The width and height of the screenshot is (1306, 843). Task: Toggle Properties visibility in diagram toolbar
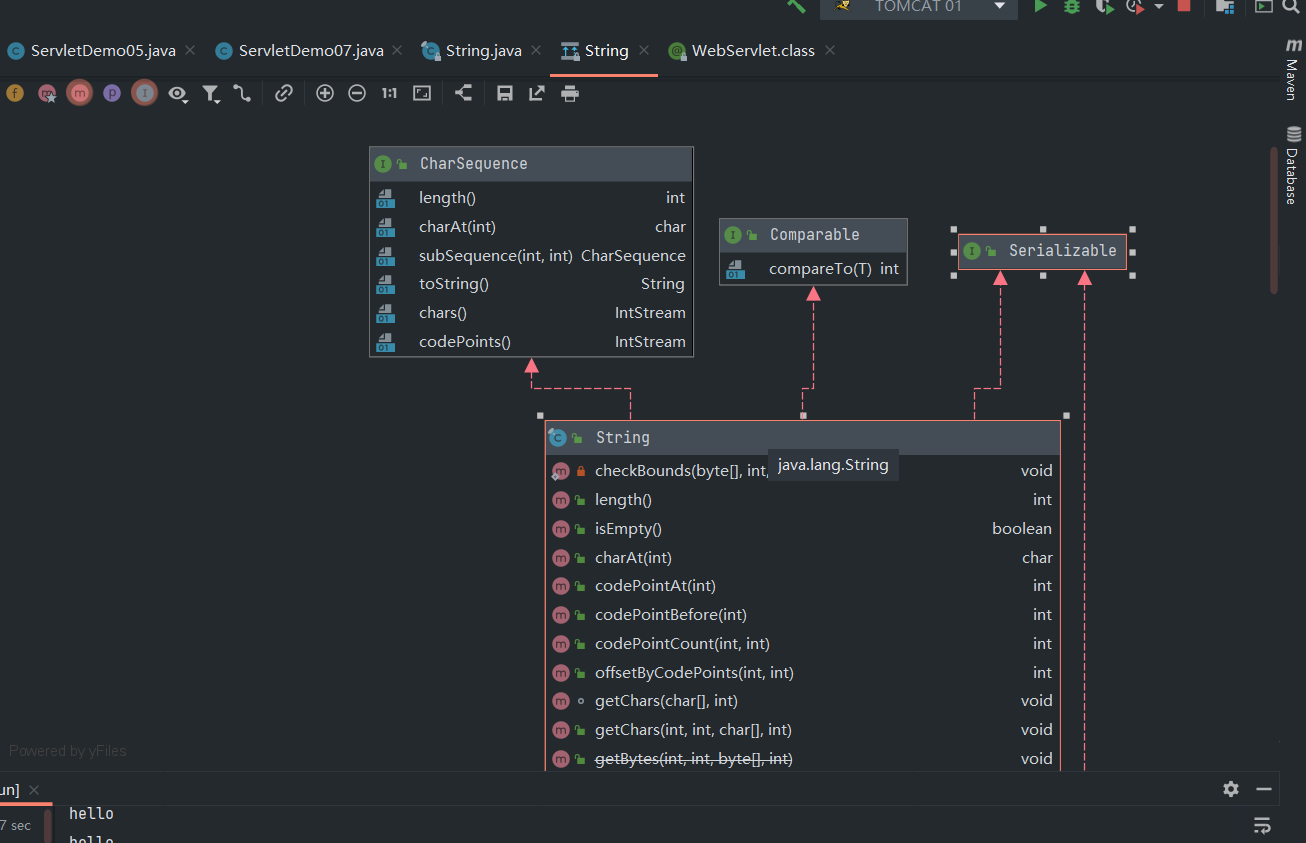click(112, 93)
